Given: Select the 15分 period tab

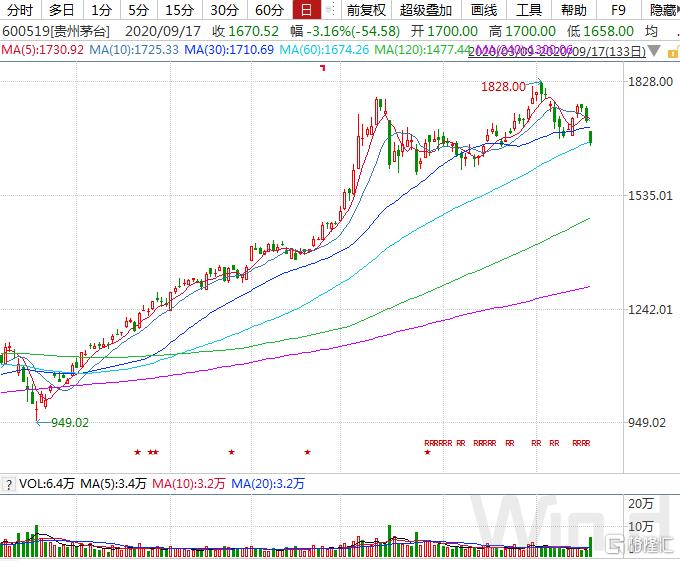Looking at the screenshot, I should 179,10.
